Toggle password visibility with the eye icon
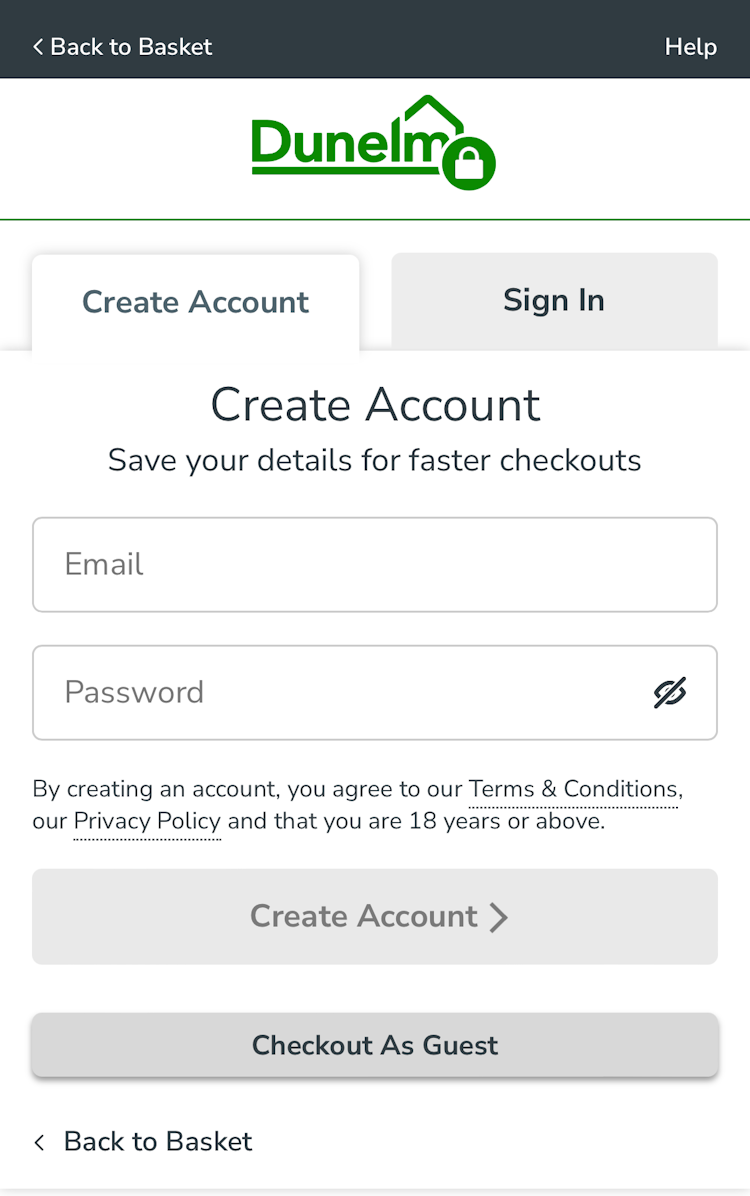 point(670,692)
